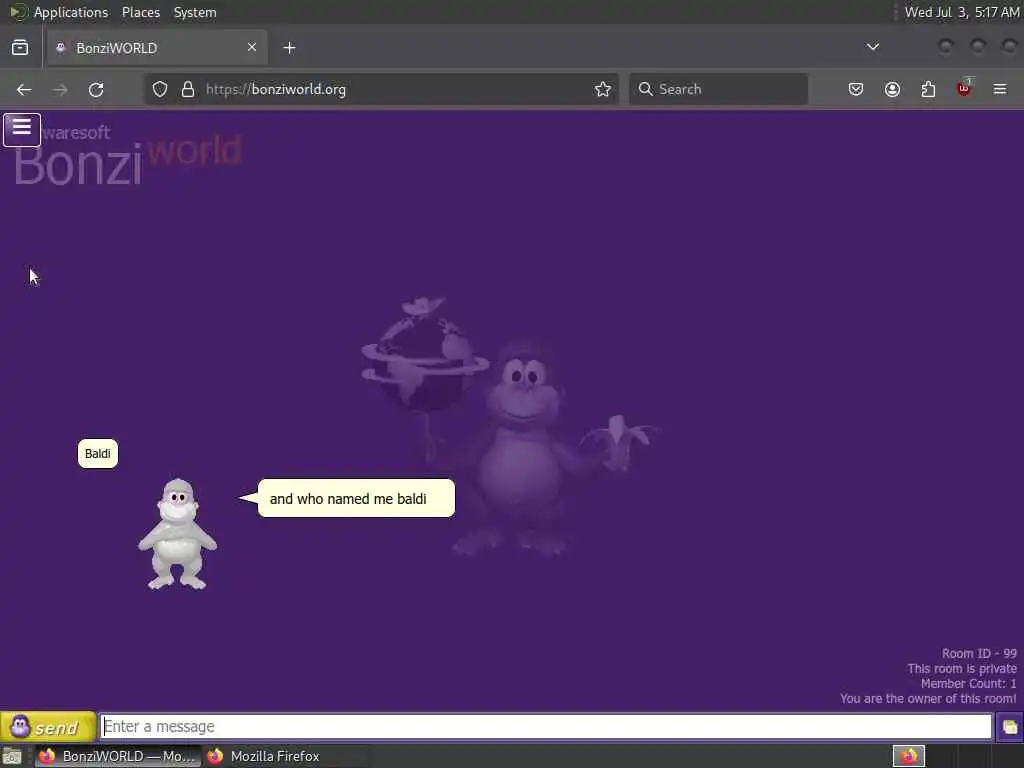1024x768 pixels.
Task: Open the System menu
Action: [x=195, y=12]
